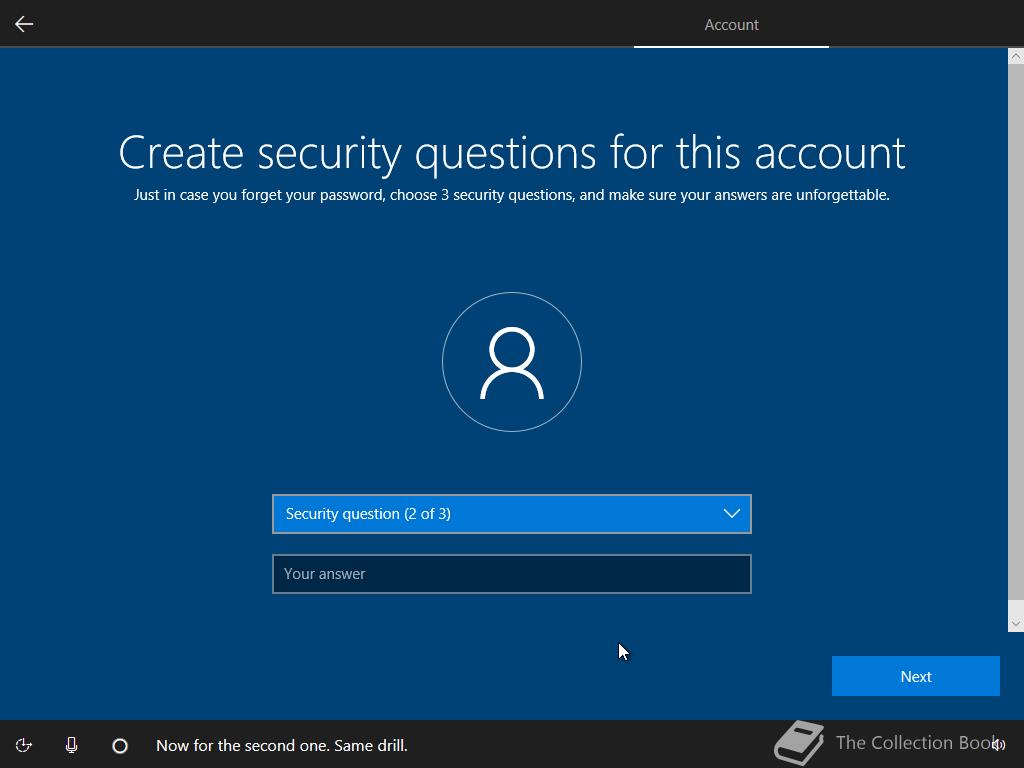This screenshot has width=1024, height=768.
Task: Open the Security question (2 of 3) dropdown
Action: (x=512, y=514)
